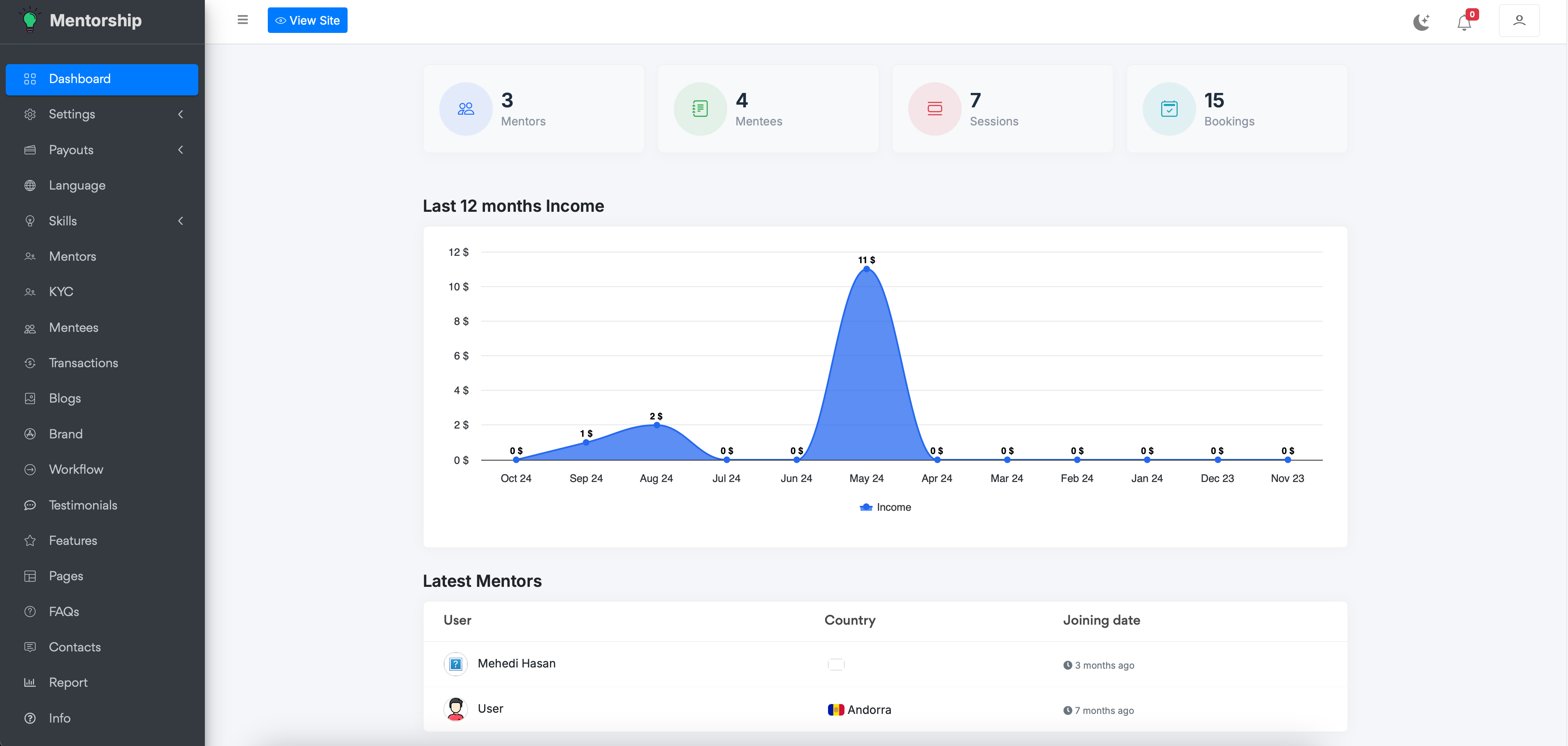Toggle dark mode with the moon icon
Image resolution: width=1568 pixels, height=746 pixels.
coord(1421,22)
